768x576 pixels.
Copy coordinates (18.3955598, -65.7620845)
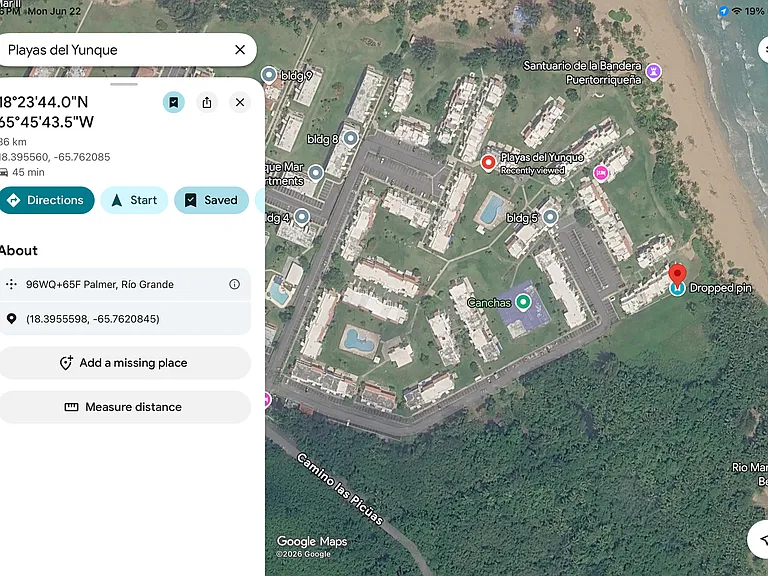pyautogui.click(x=125, y=319)
